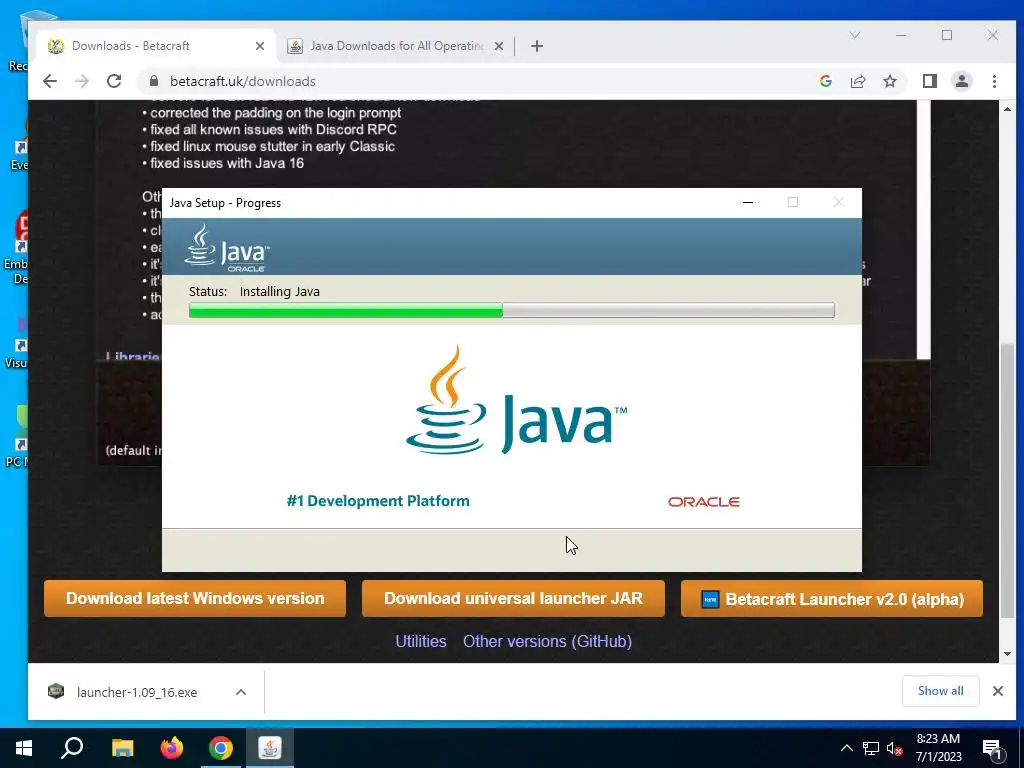Open the Chrome profile avatar menu
This screenshot has width=1024, height=768.
point(961,81)
